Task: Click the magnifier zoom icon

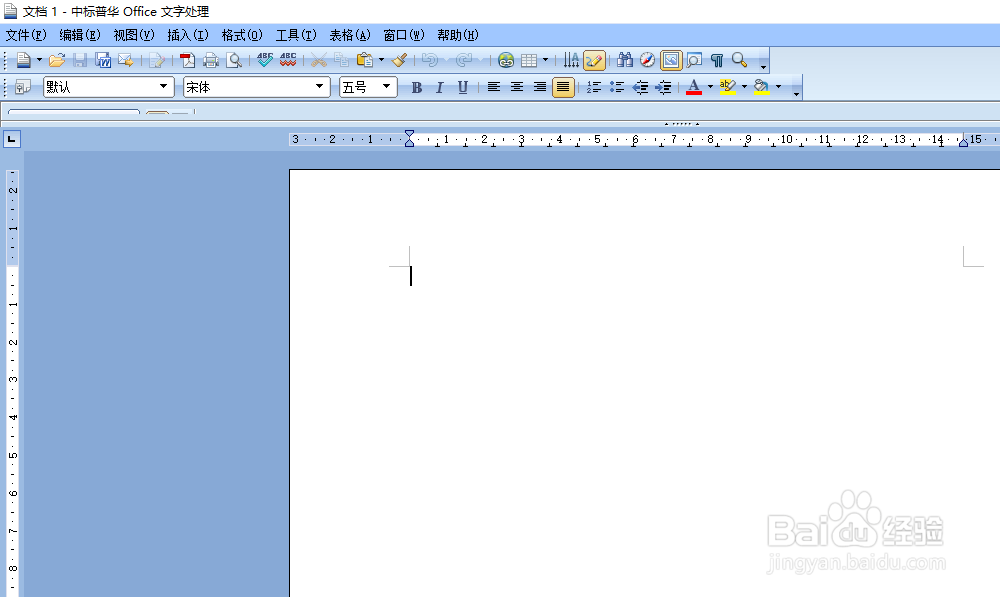Action: [x=740, y=59]
